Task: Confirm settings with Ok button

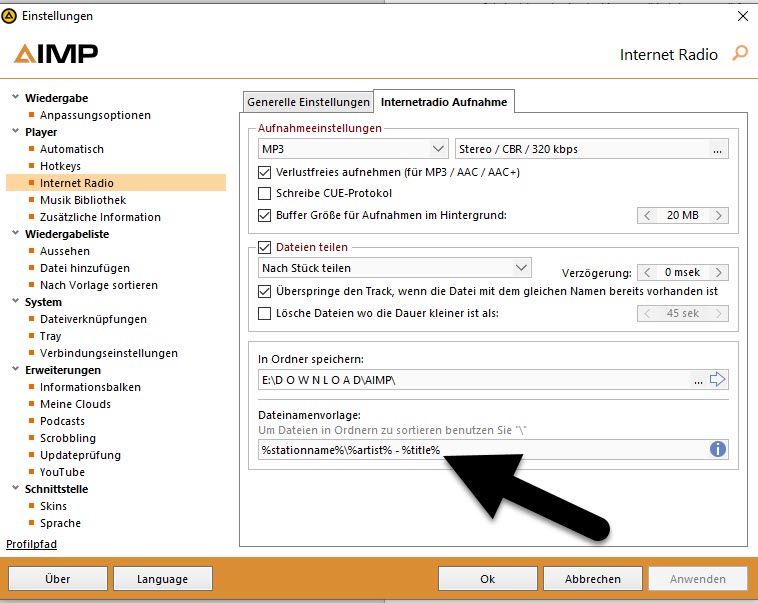Action: (487, 579)
